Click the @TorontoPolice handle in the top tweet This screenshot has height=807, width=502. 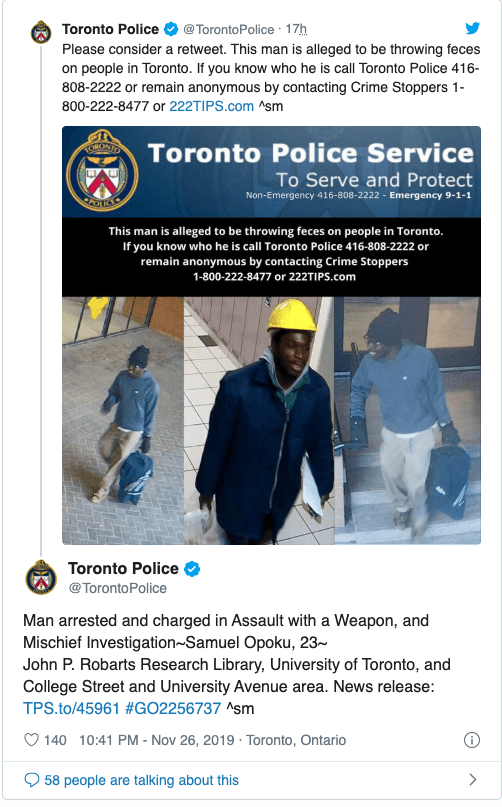pyautogui.click(x=229, y=29)
